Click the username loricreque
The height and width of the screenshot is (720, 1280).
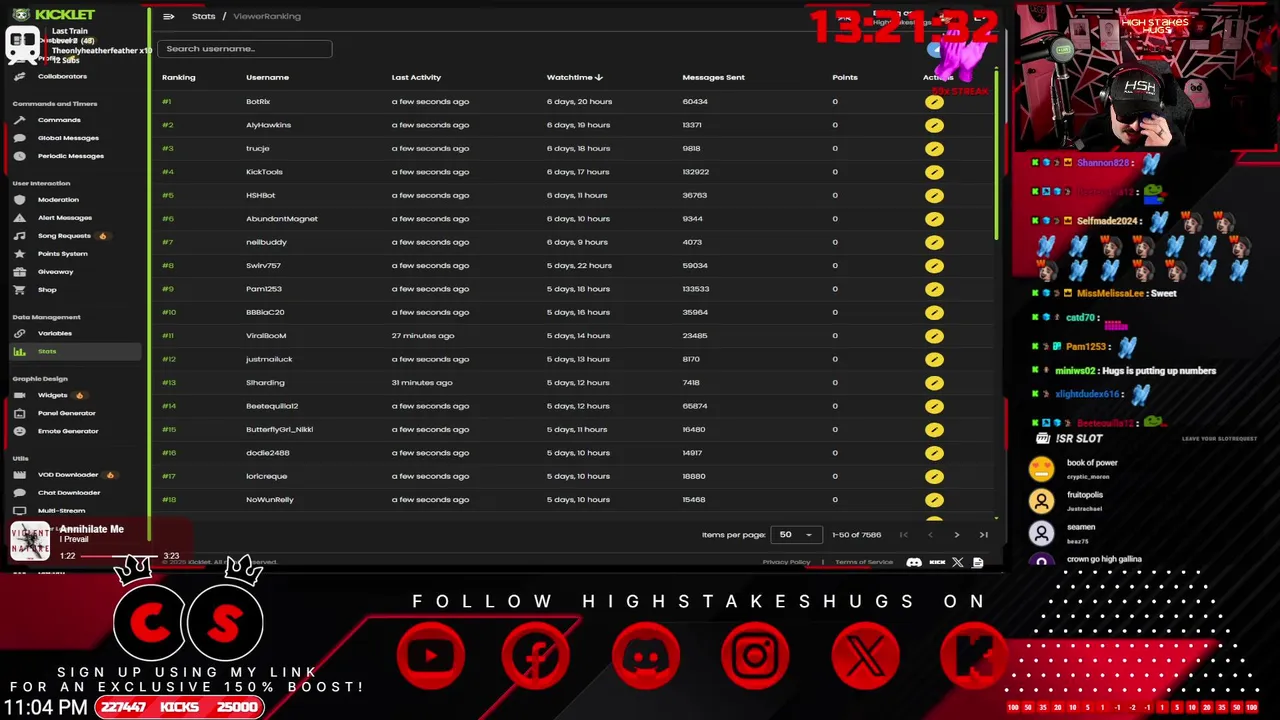(267, 476)
